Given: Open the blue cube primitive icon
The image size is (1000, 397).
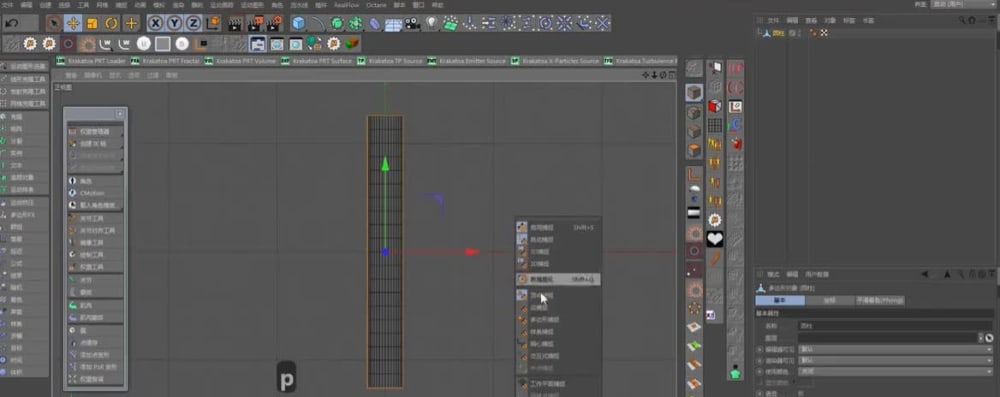Looking at the screenshot, I should (x=298, y=24).
